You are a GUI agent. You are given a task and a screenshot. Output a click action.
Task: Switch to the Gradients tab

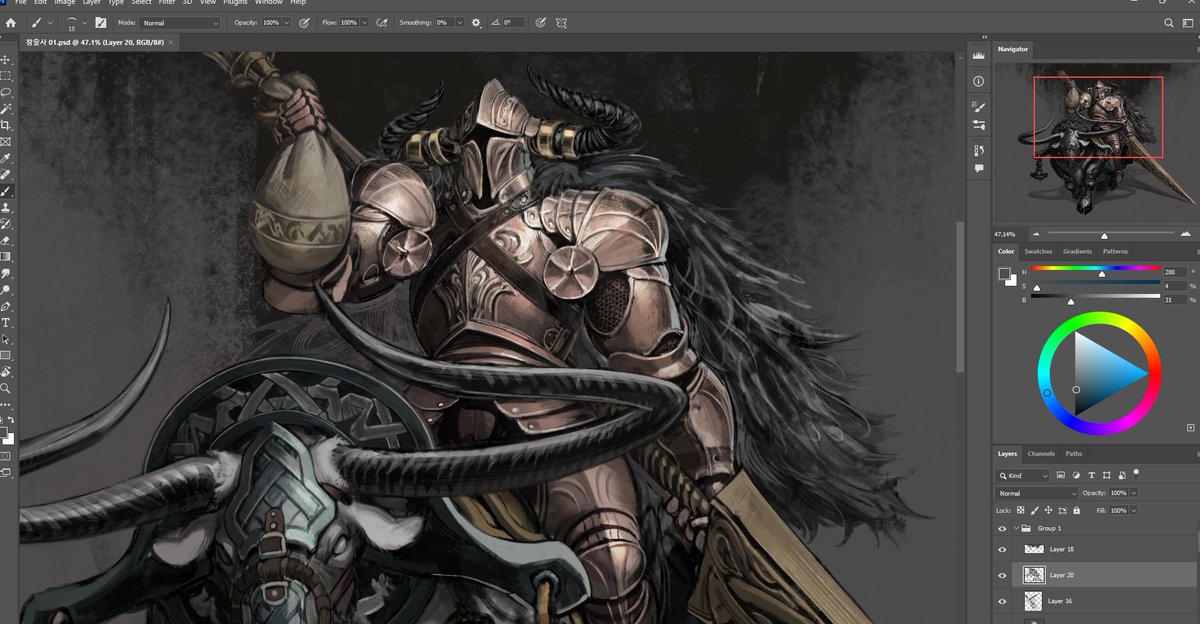1077,251
